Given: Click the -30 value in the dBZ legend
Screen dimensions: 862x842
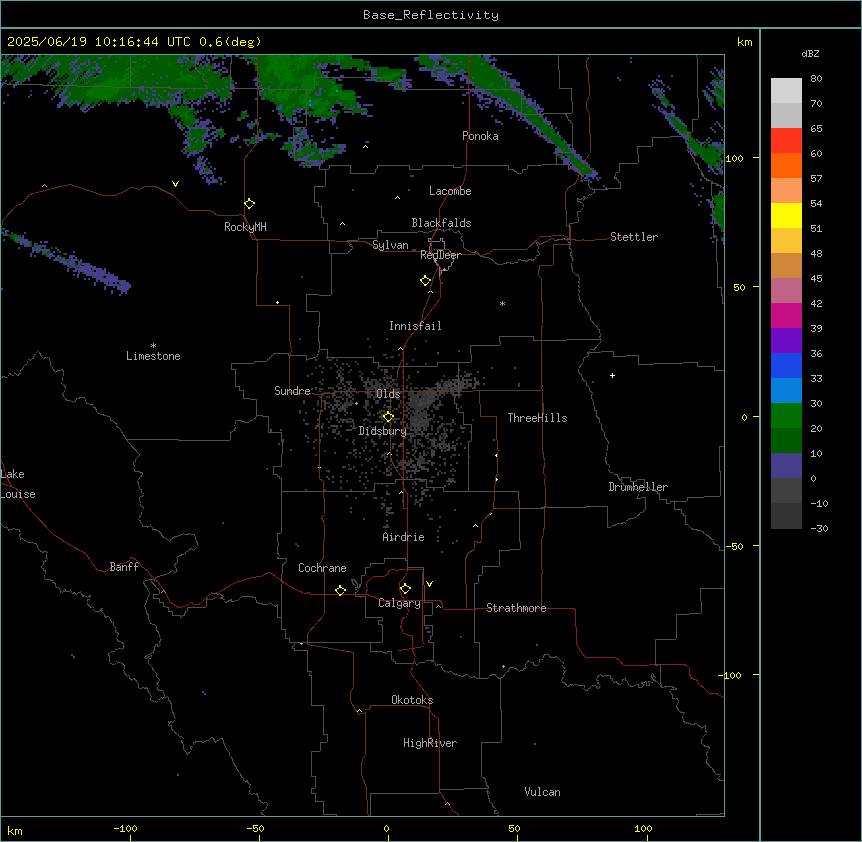Looking at the screenshot, I should coord(819,528).
